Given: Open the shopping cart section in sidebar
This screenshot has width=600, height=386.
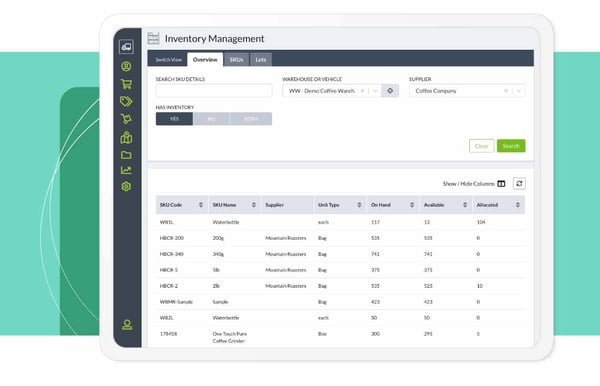Looking at the screenshot, I should (126, 83).
